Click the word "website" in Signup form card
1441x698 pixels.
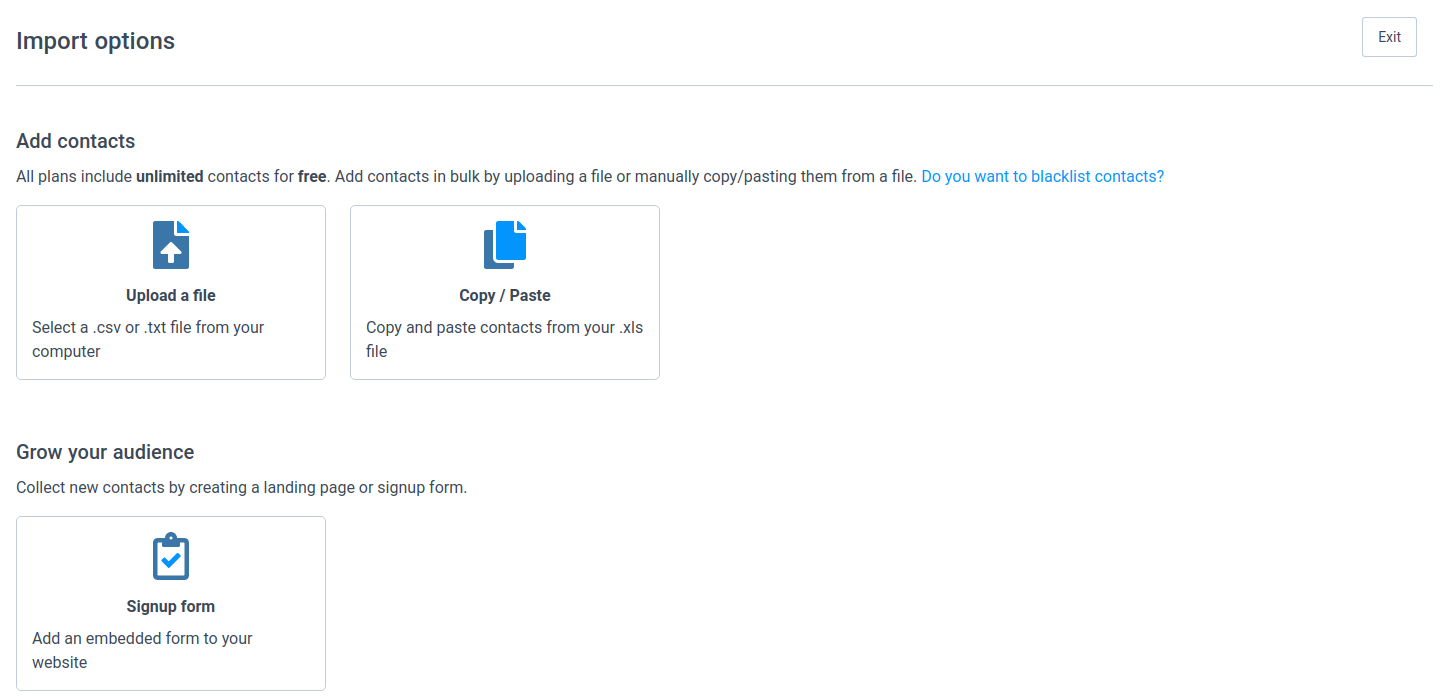click(60, 662)
